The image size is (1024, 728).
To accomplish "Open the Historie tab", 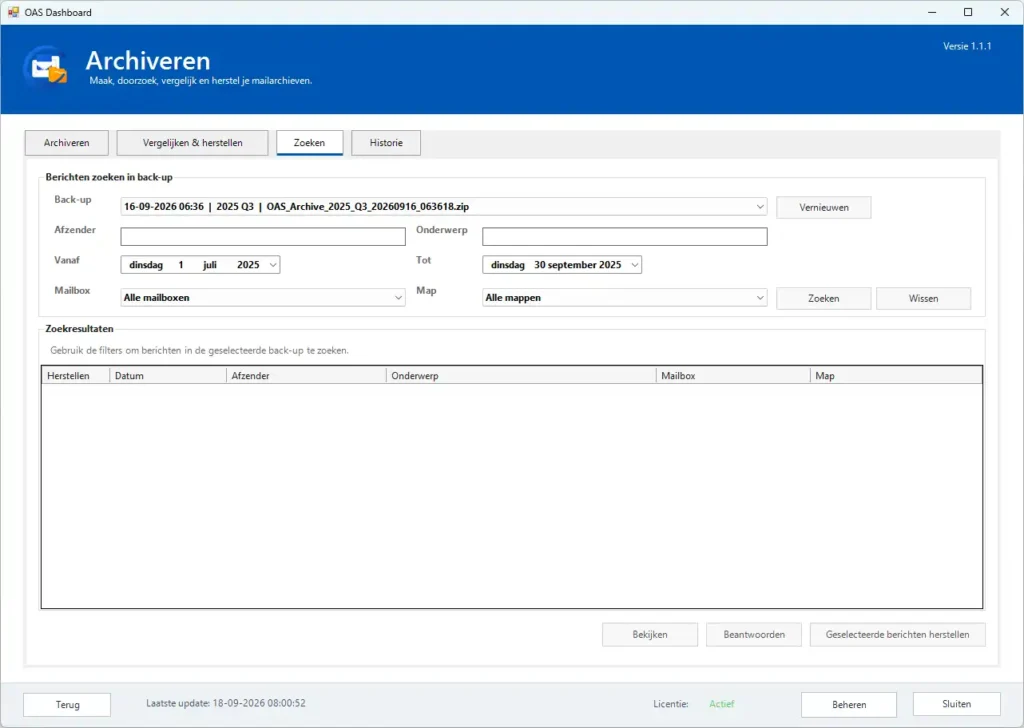I will coord(386,143).
